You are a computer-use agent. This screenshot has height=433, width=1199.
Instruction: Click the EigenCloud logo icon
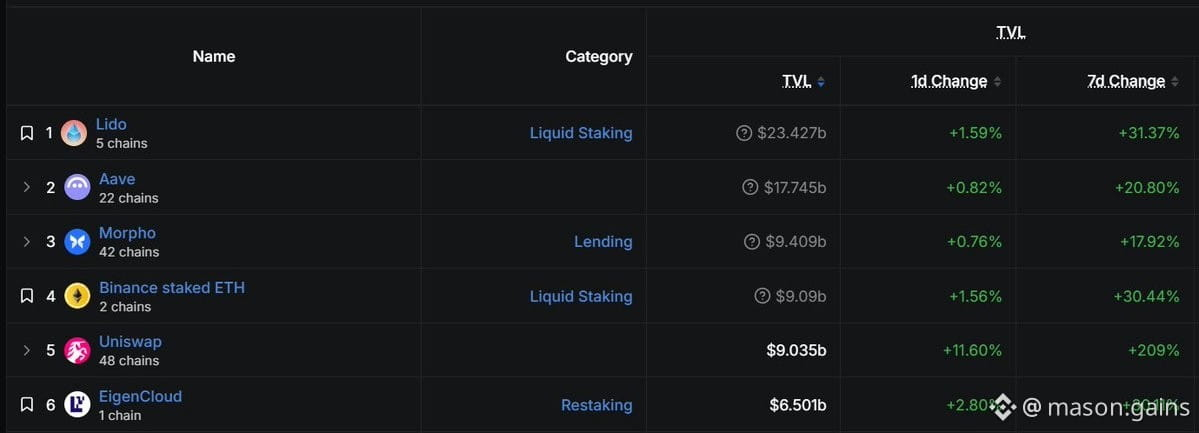[x=77, y=404]
